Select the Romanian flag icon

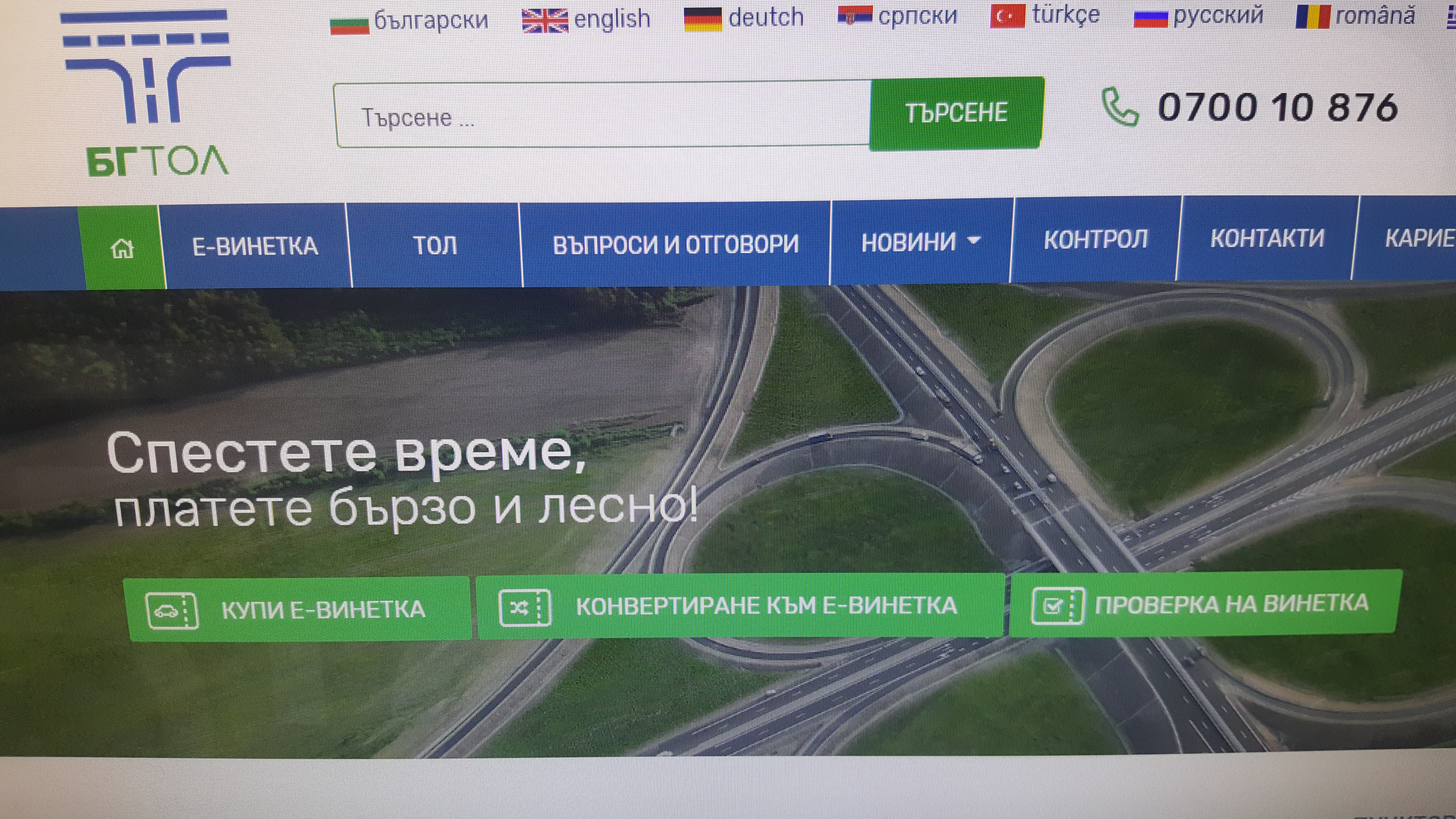click(1313, 16)
